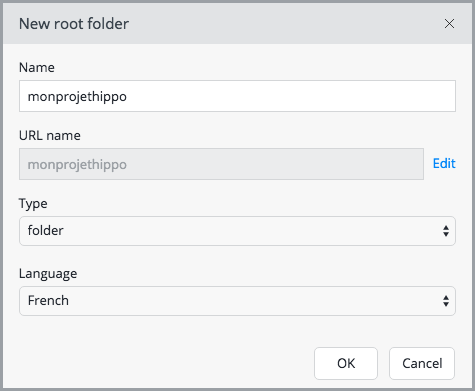Click the disabled URL name field
The width and height of the screenshot is (475, 391).
coord(221,164)
